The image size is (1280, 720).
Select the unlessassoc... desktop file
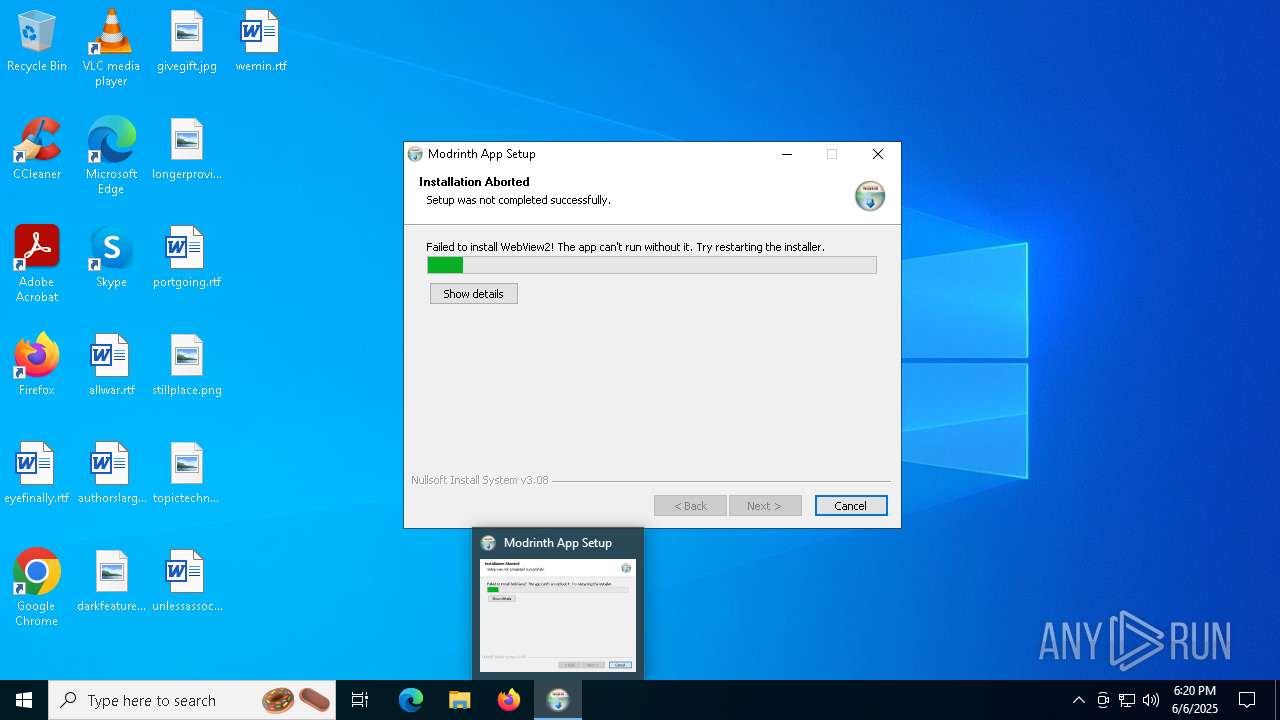pyautogui.click(x=187, y=581)
